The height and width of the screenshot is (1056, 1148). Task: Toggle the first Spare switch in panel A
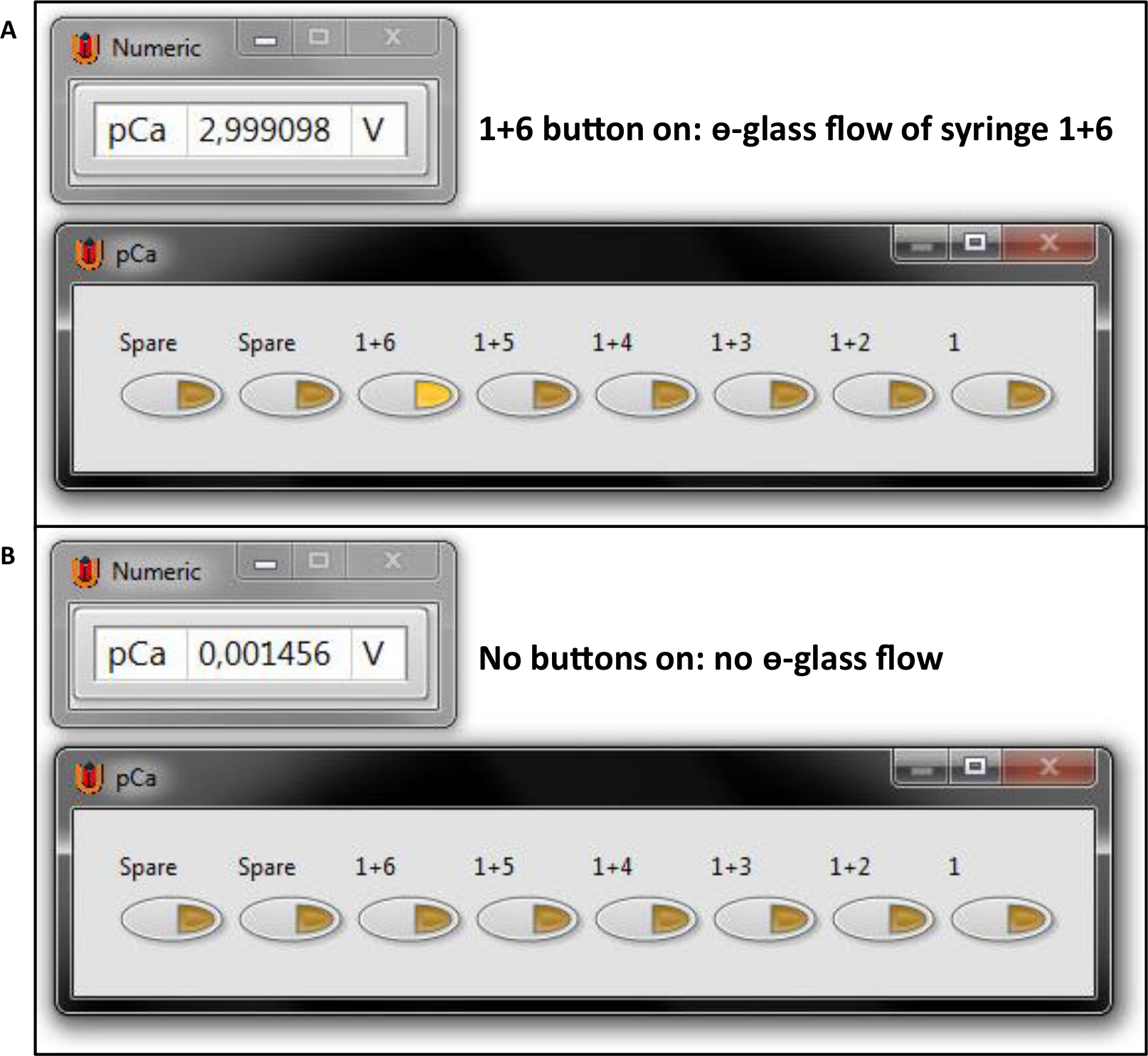coord(172,396)
